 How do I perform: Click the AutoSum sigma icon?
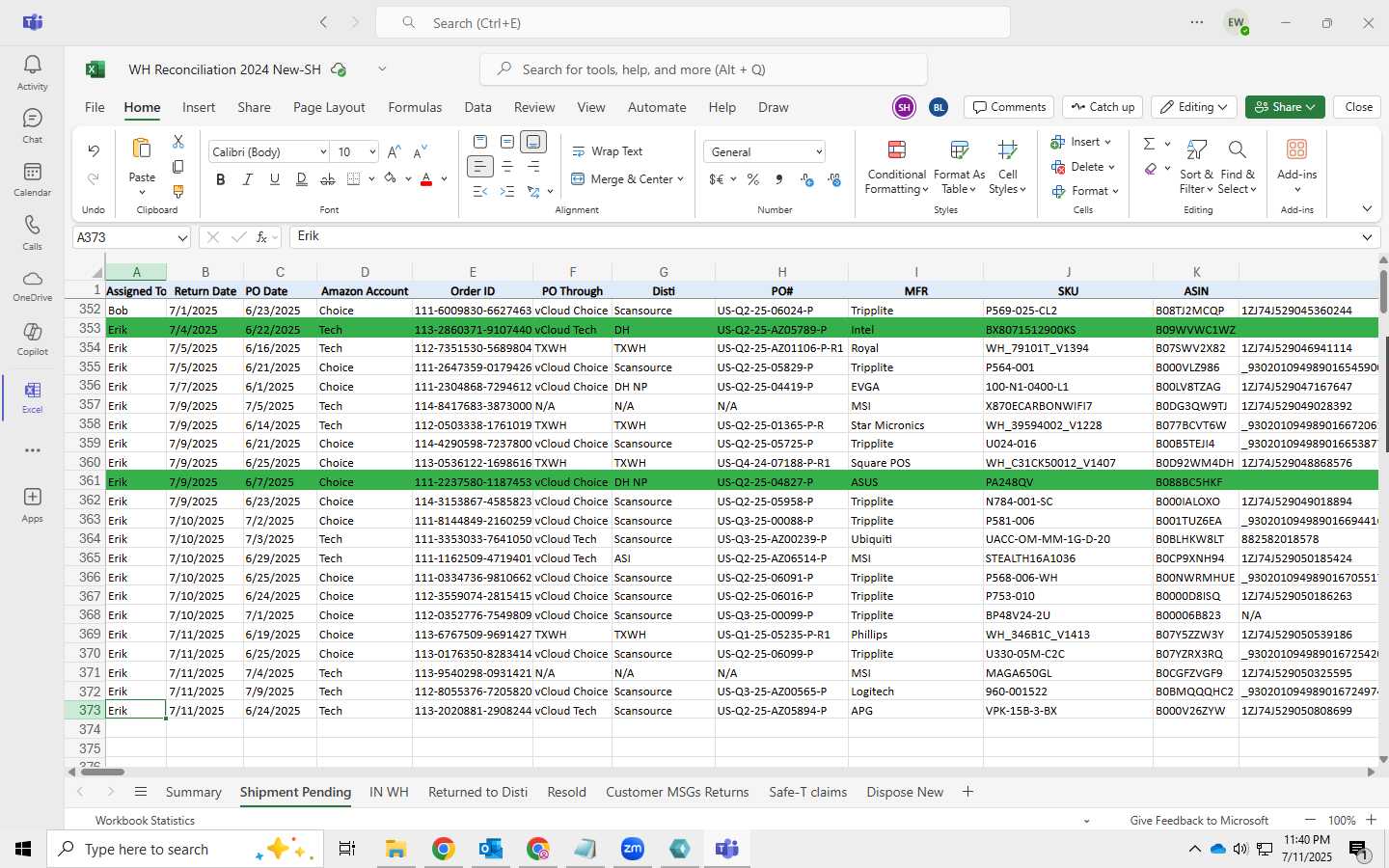click(1149, 144)
